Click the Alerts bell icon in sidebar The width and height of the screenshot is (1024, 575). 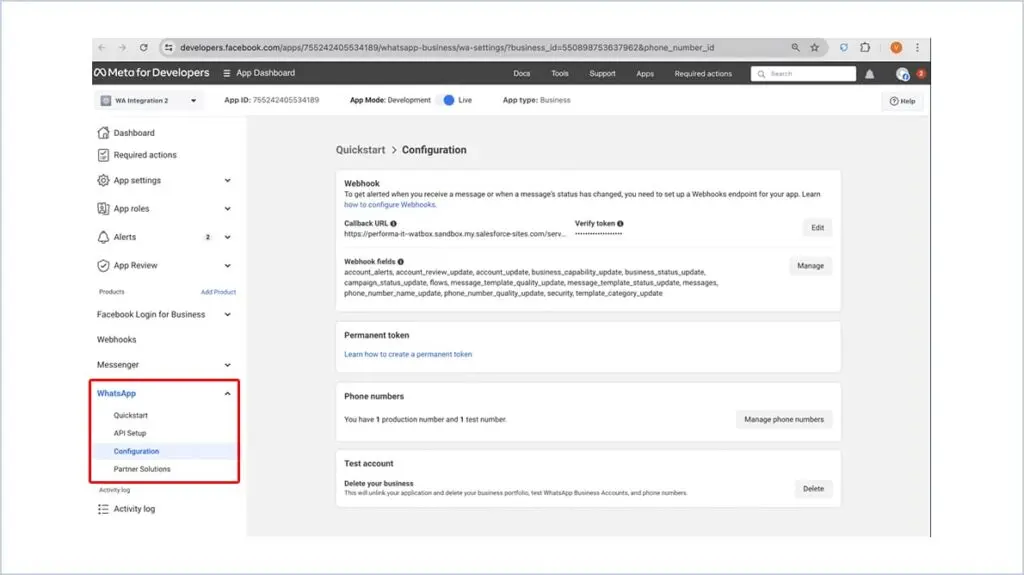pos(103,237)
